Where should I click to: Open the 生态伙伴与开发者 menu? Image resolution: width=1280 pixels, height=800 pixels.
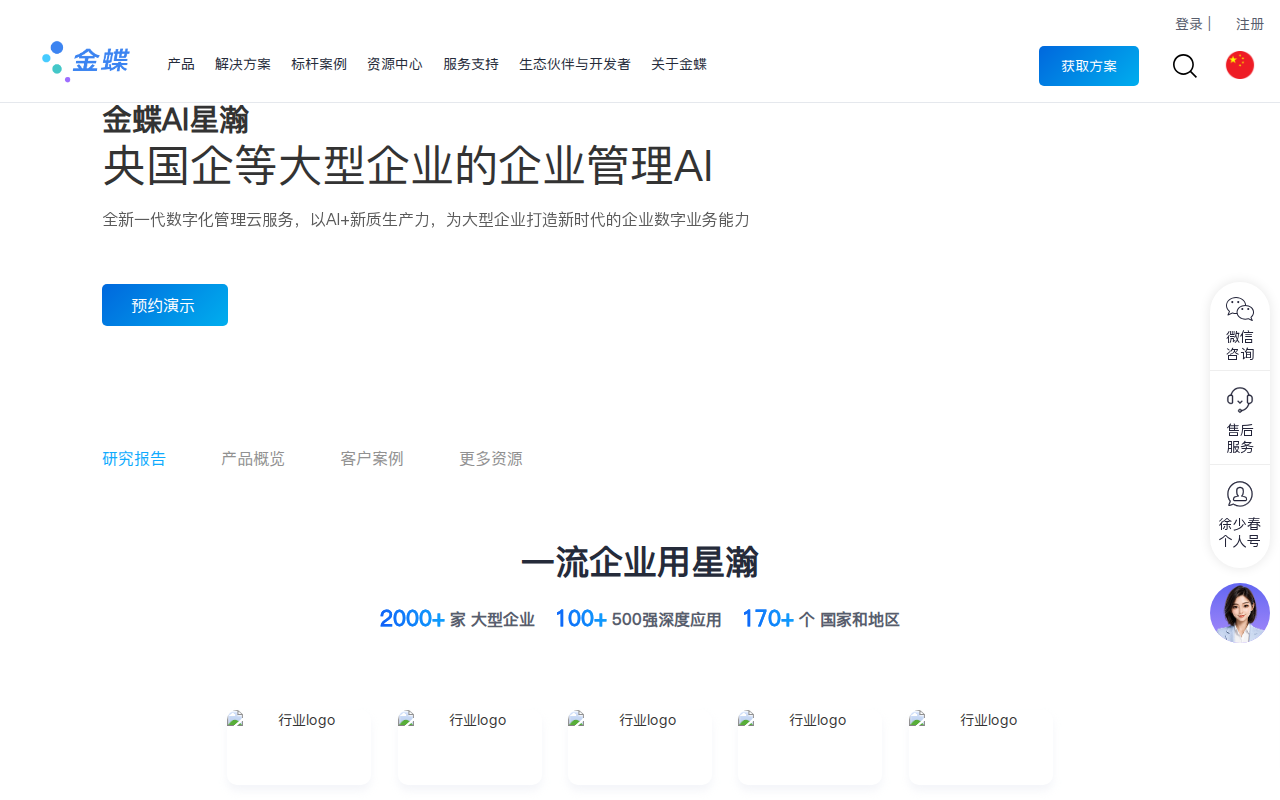point(575,64)
